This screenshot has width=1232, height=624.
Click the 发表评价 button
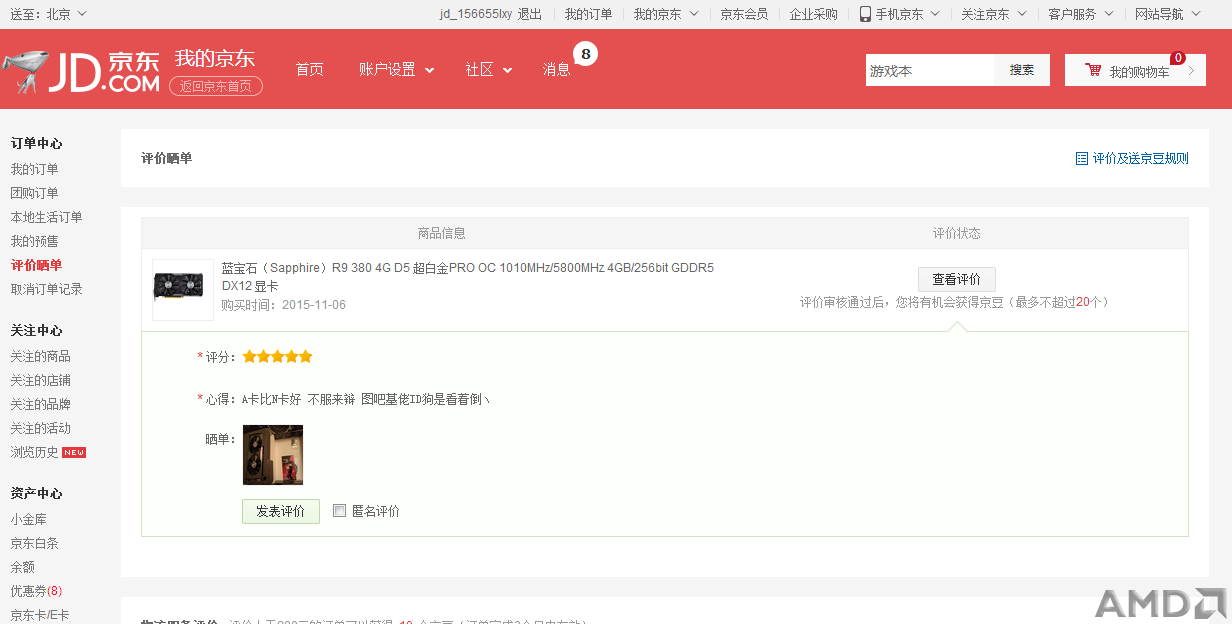pyautogui.click(x=280, y=511)
